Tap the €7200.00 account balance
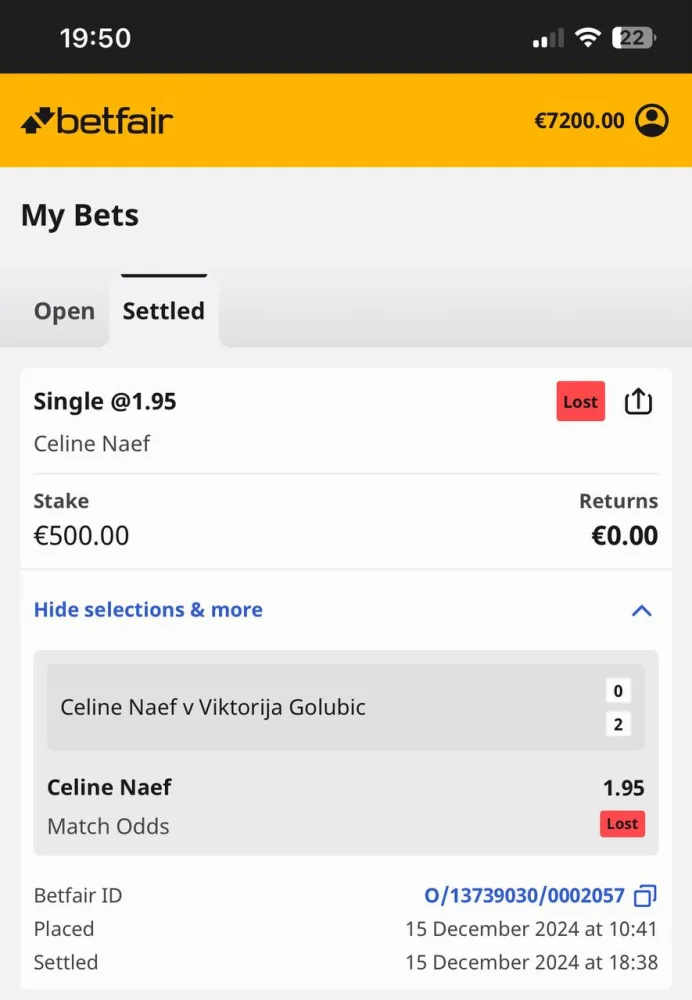Screen dimensions: 692x1000 pyautogui.click(x=579, y=121)
